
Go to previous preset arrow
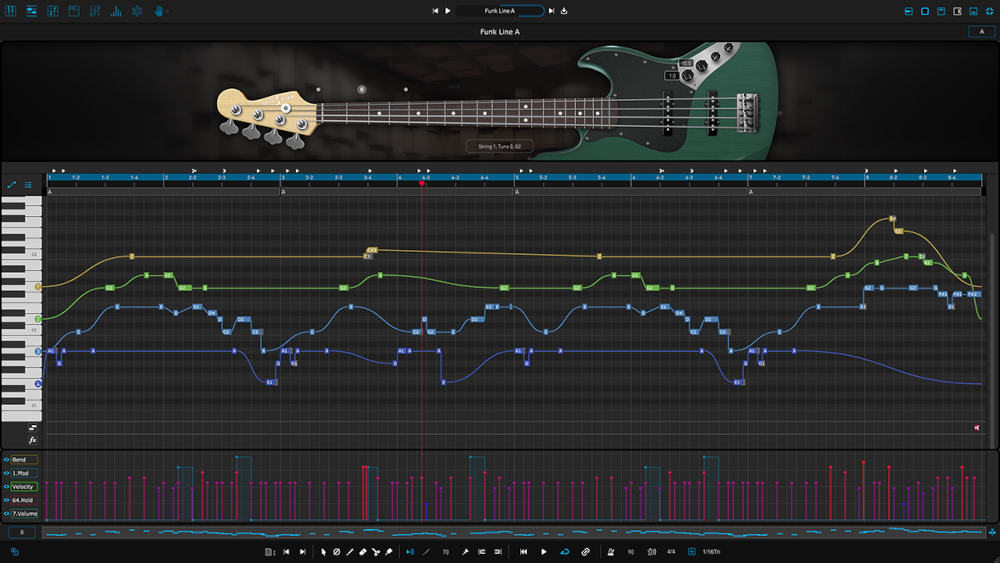436,11
